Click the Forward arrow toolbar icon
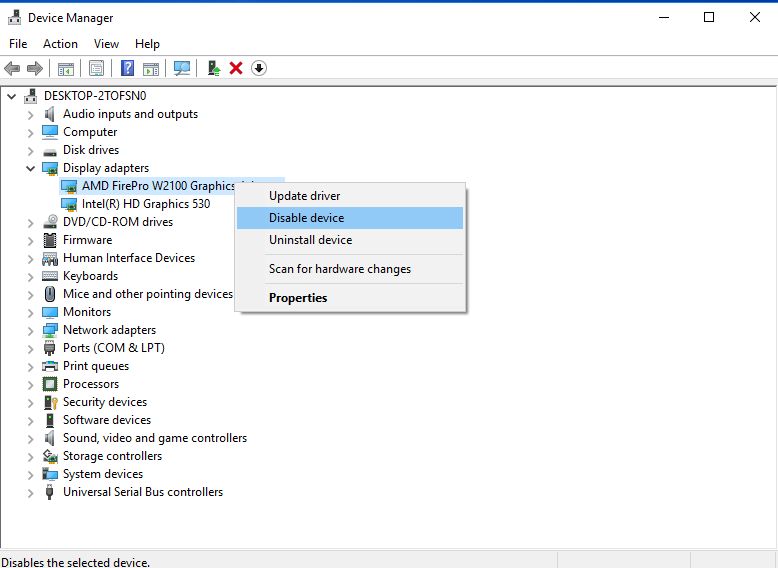 (x=35, y=68)
